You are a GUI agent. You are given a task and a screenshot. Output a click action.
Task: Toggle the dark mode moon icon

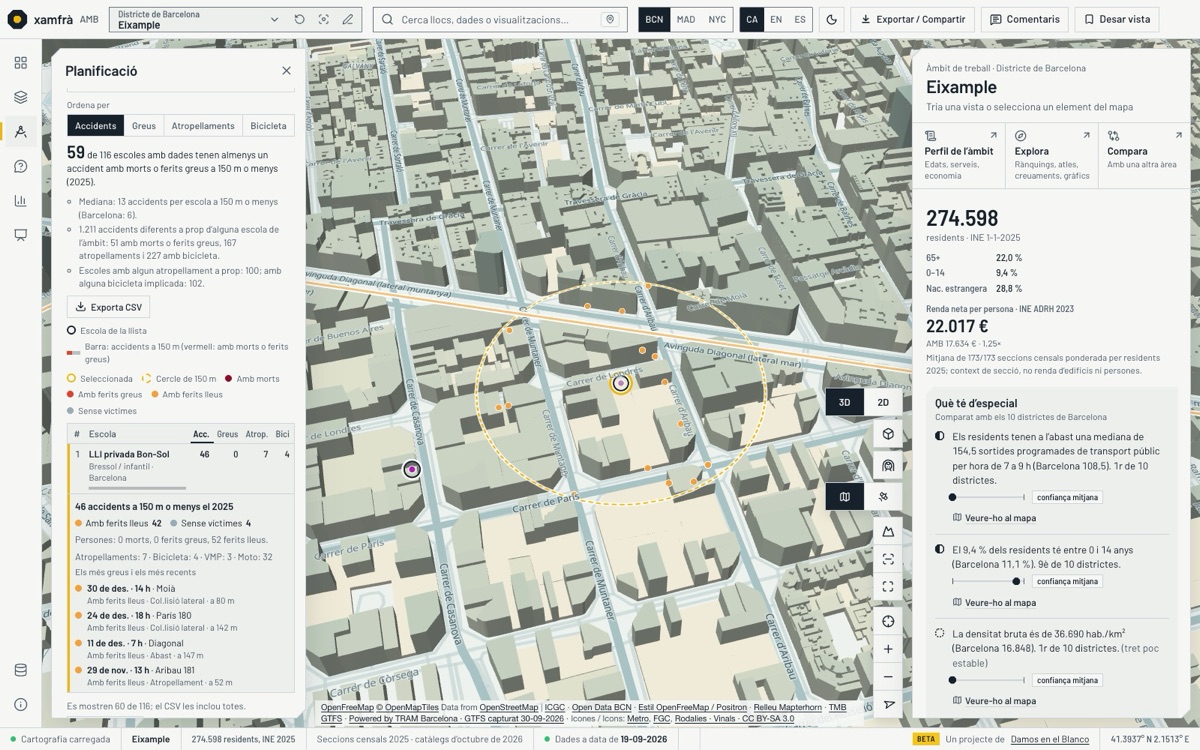(x=831, y=19)
